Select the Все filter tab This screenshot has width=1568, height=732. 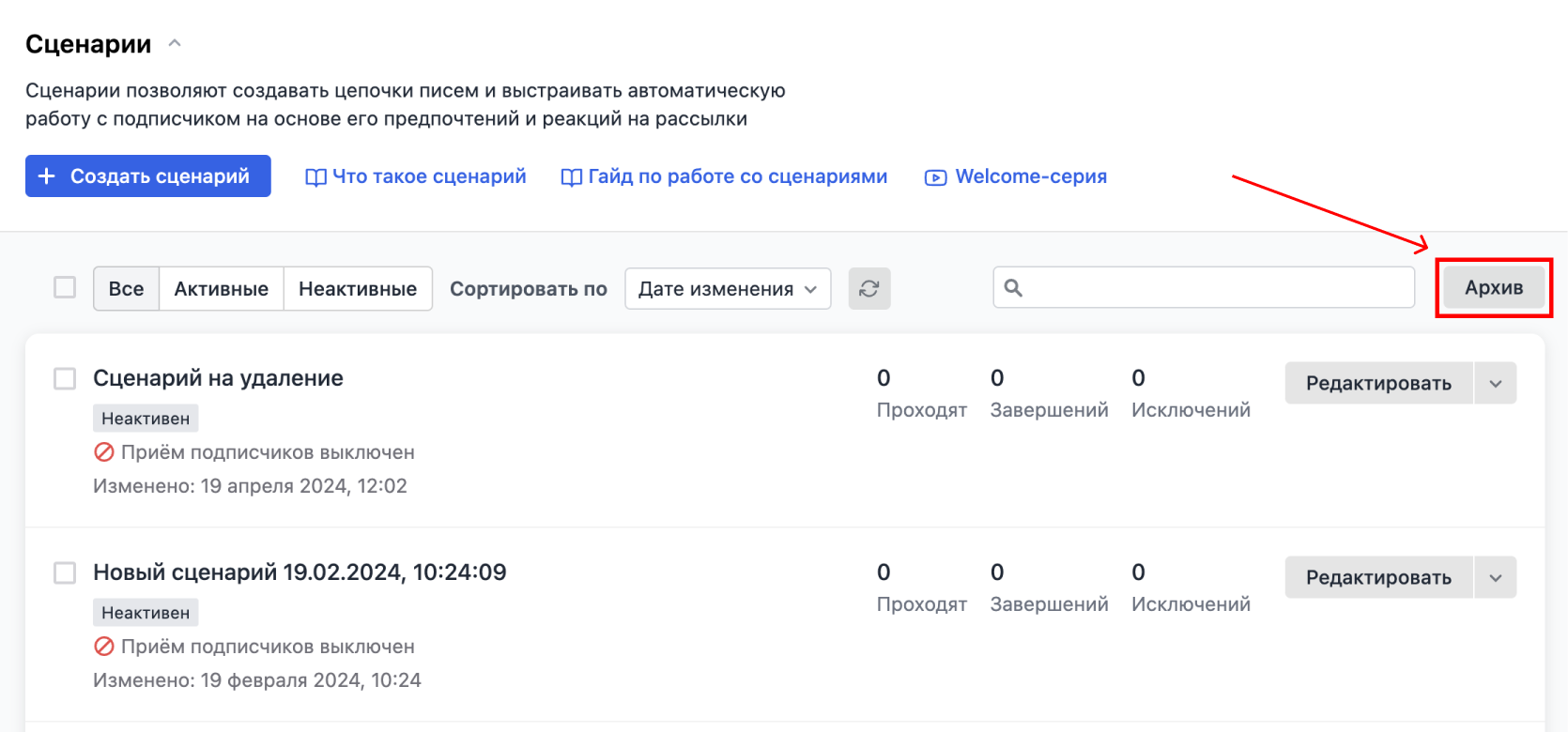(126, 289)
